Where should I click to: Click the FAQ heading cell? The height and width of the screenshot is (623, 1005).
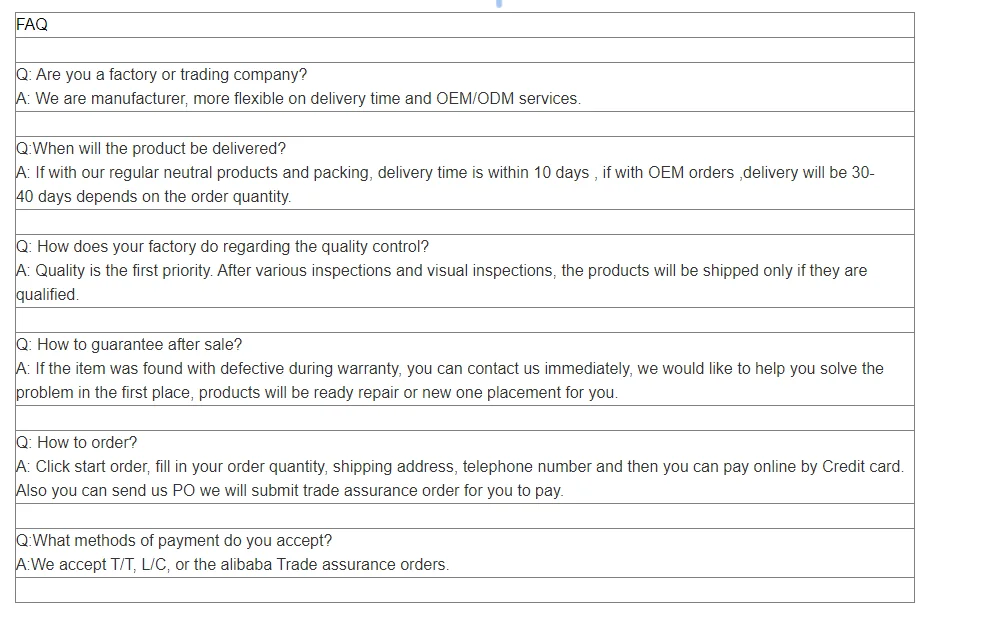point(465,25)
